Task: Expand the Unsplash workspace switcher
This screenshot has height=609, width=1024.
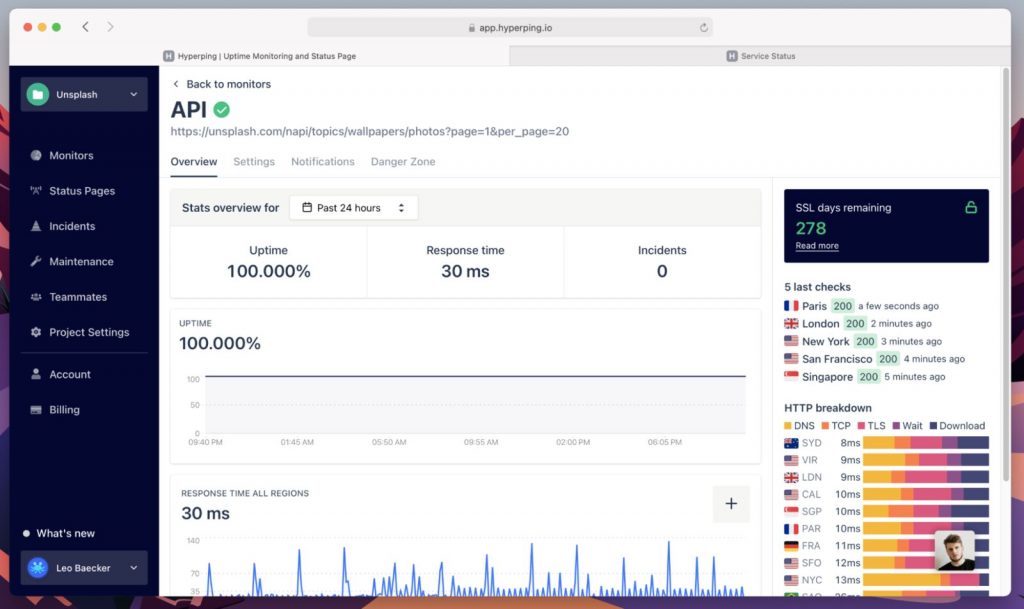Action: [x=83, y=93]
